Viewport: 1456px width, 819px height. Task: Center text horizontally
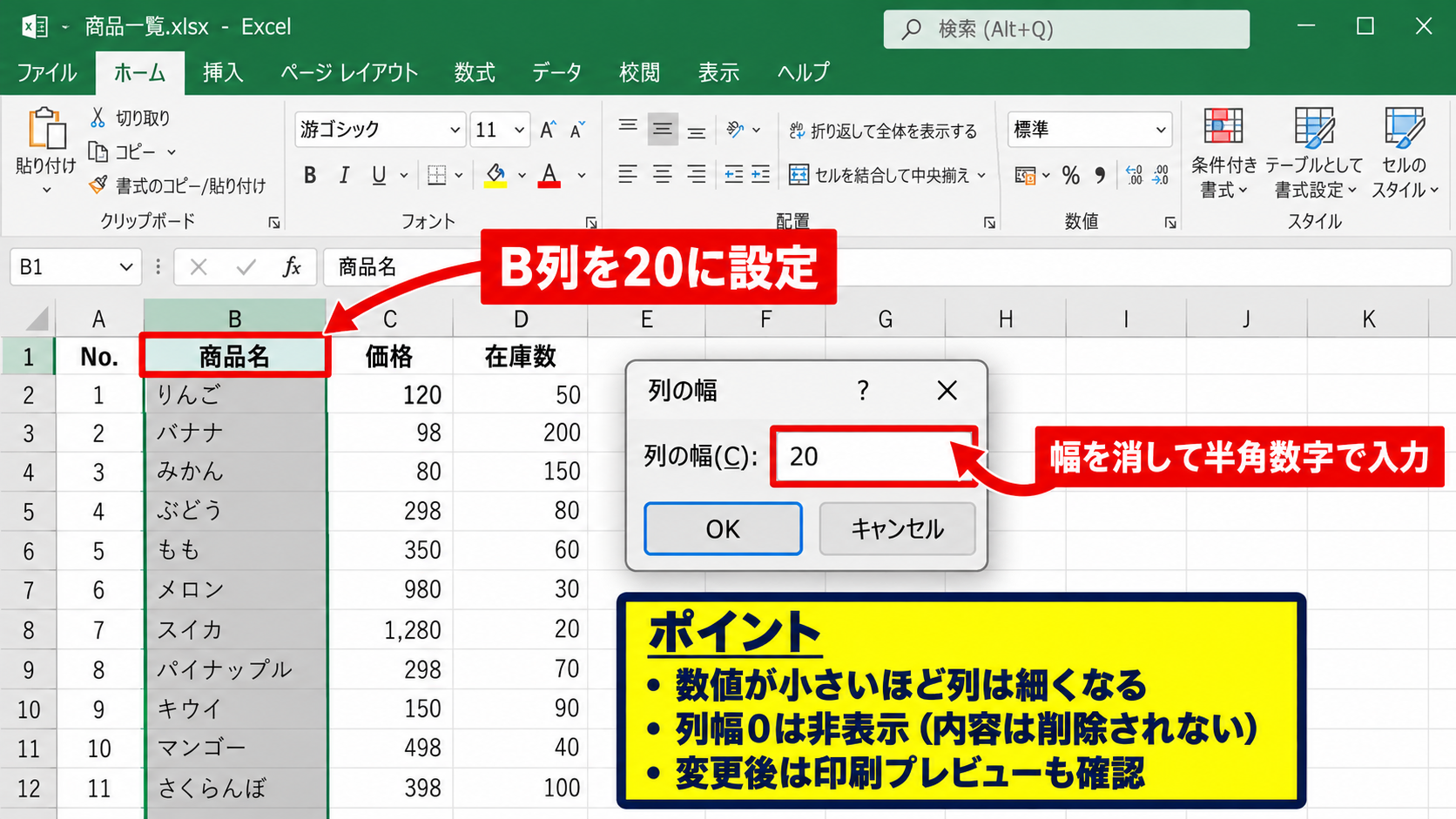663,175
